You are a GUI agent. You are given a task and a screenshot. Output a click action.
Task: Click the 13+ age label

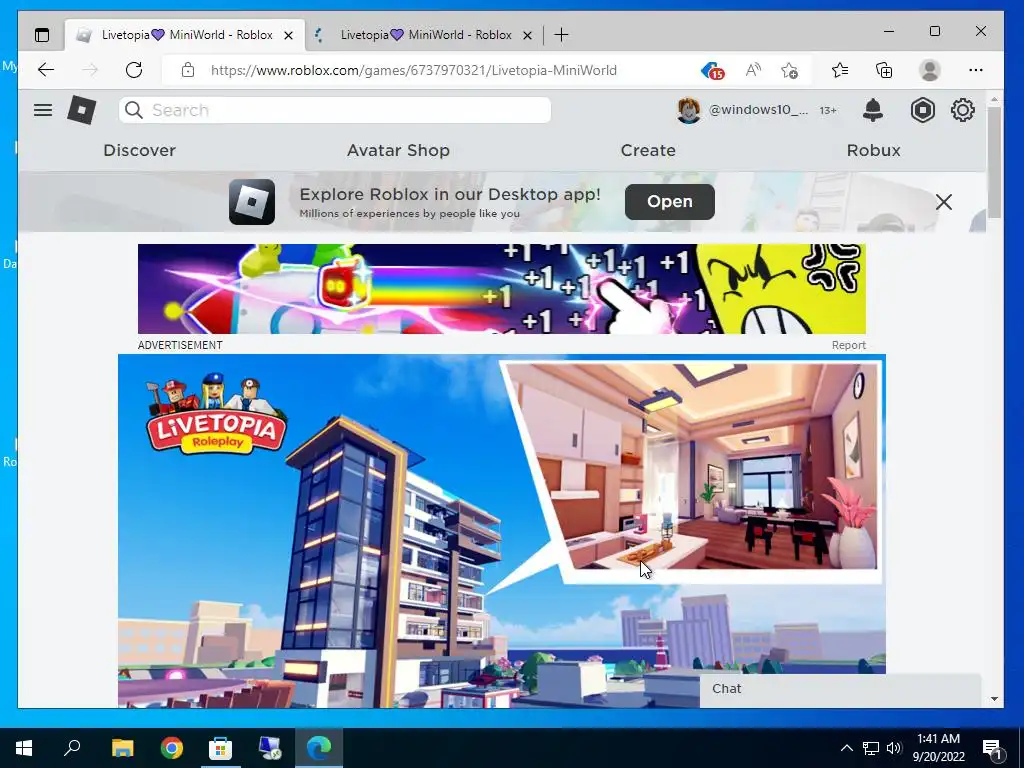[x=828, y=111]
